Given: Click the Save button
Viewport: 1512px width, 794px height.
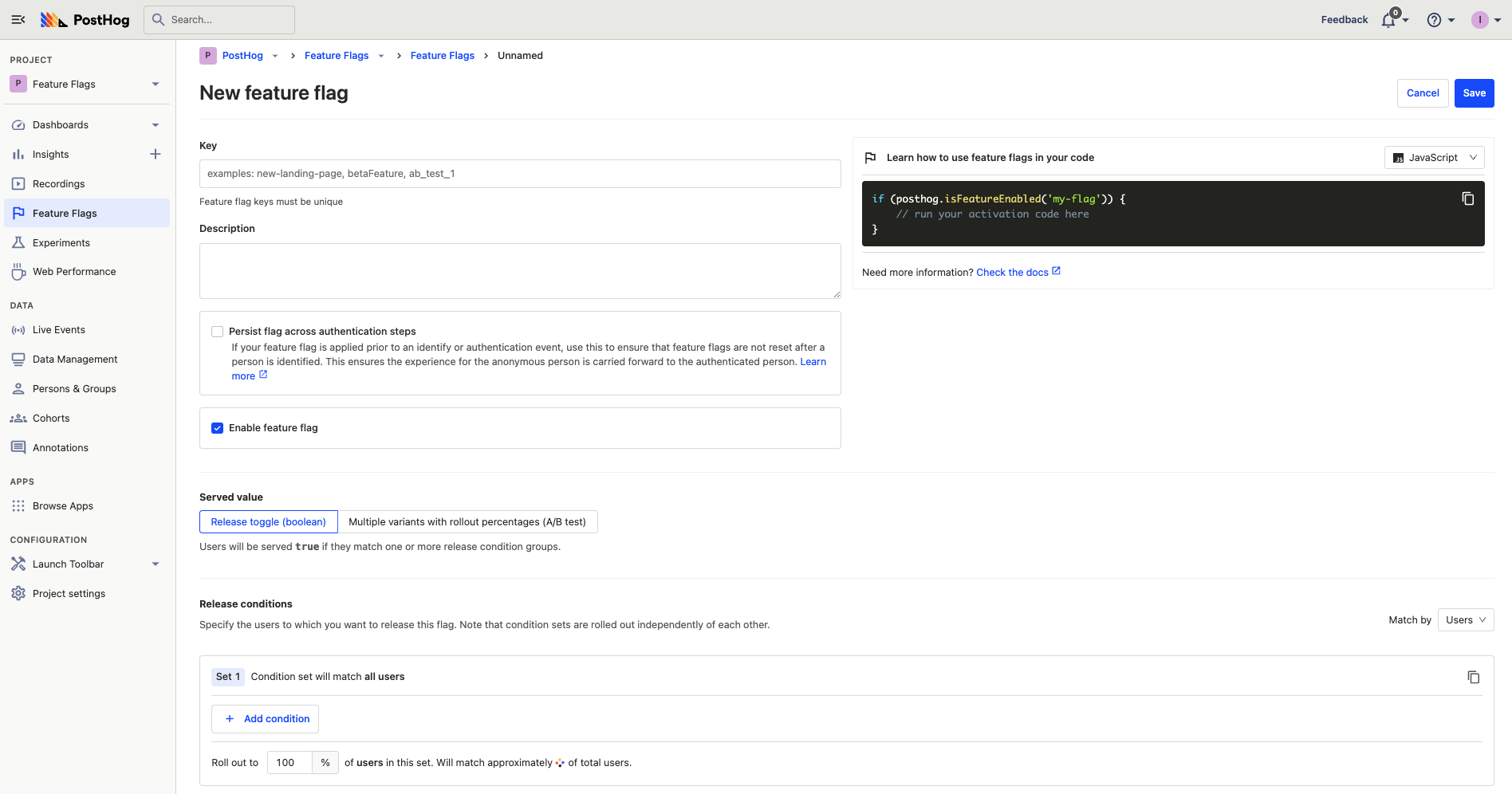Looking at the screenshot, I should pos(1474,93).
